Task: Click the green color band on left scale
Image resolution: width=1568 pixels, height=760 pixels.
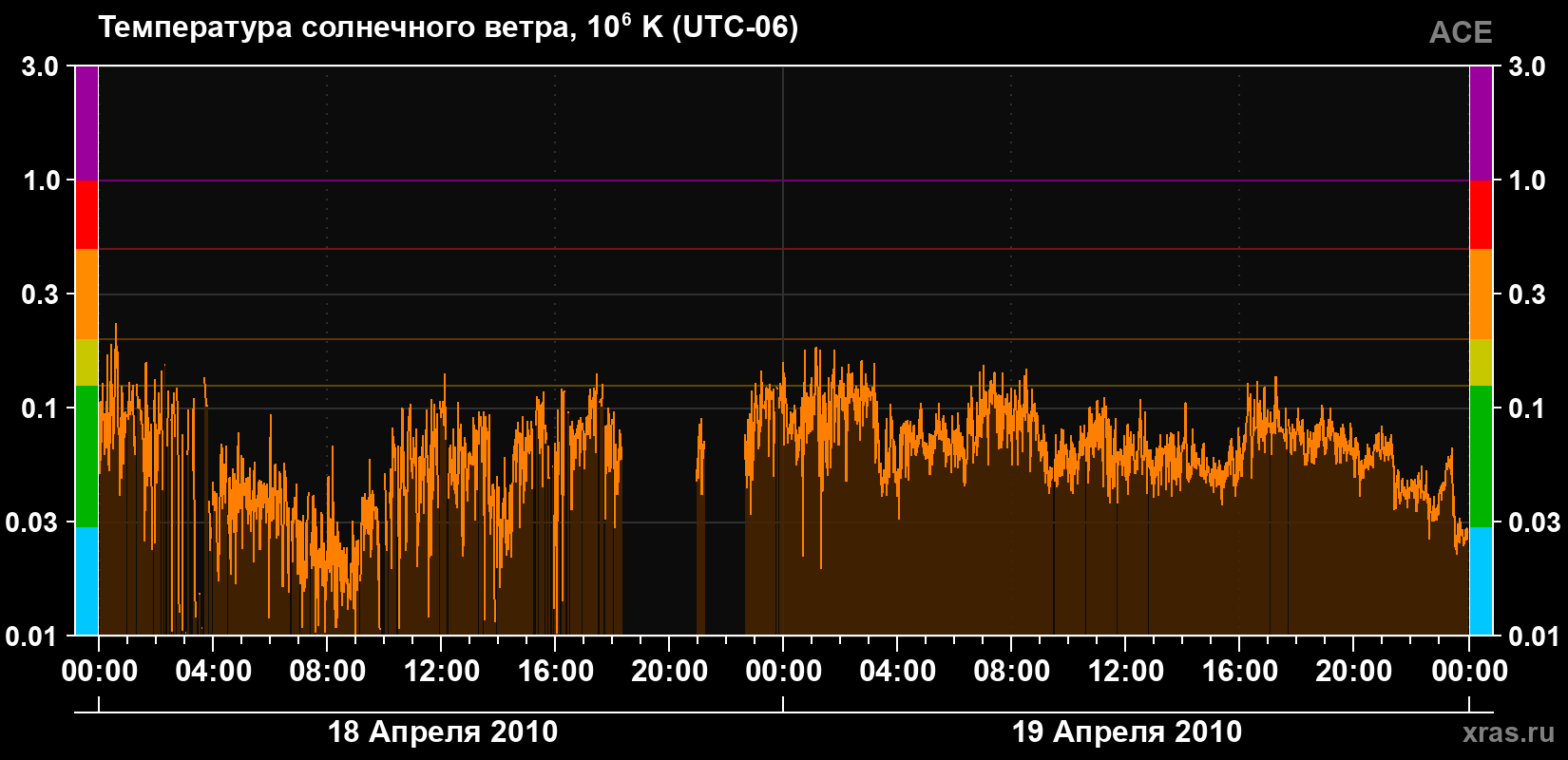Action: (x=86, y=456)
